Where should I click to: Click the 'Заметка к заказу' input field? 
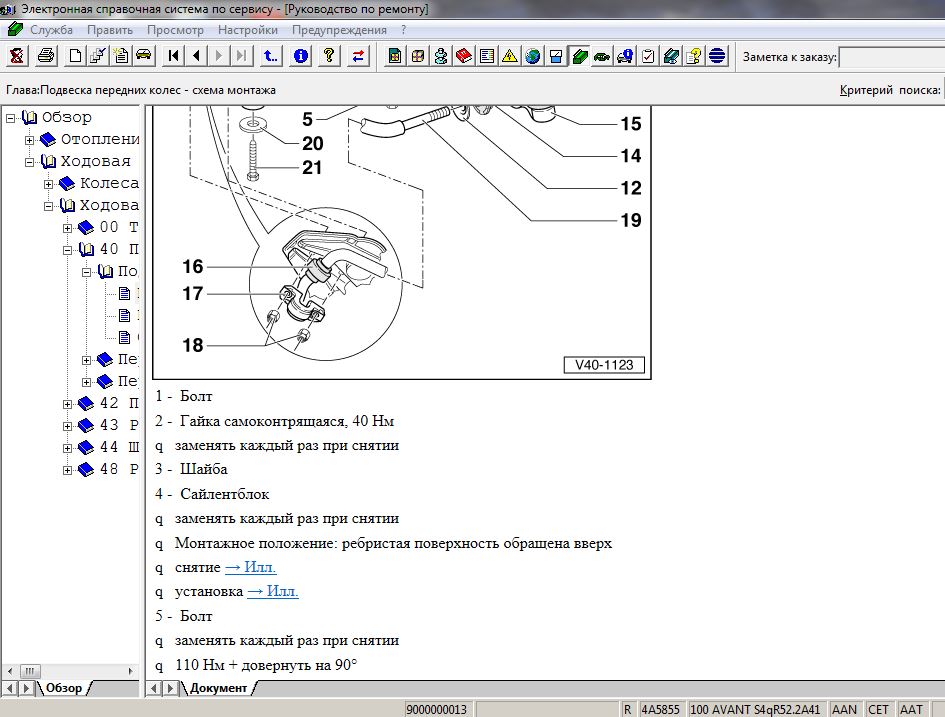[x=890, y=57]
